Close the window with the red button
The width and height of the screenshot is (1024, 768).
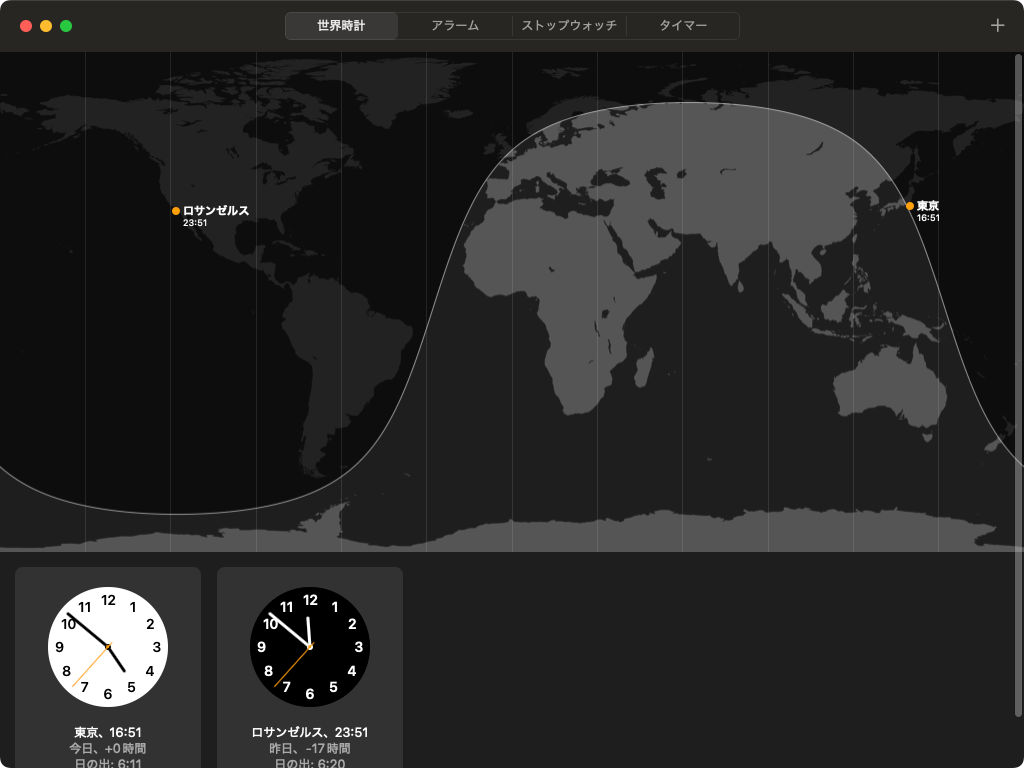(26, 26)
